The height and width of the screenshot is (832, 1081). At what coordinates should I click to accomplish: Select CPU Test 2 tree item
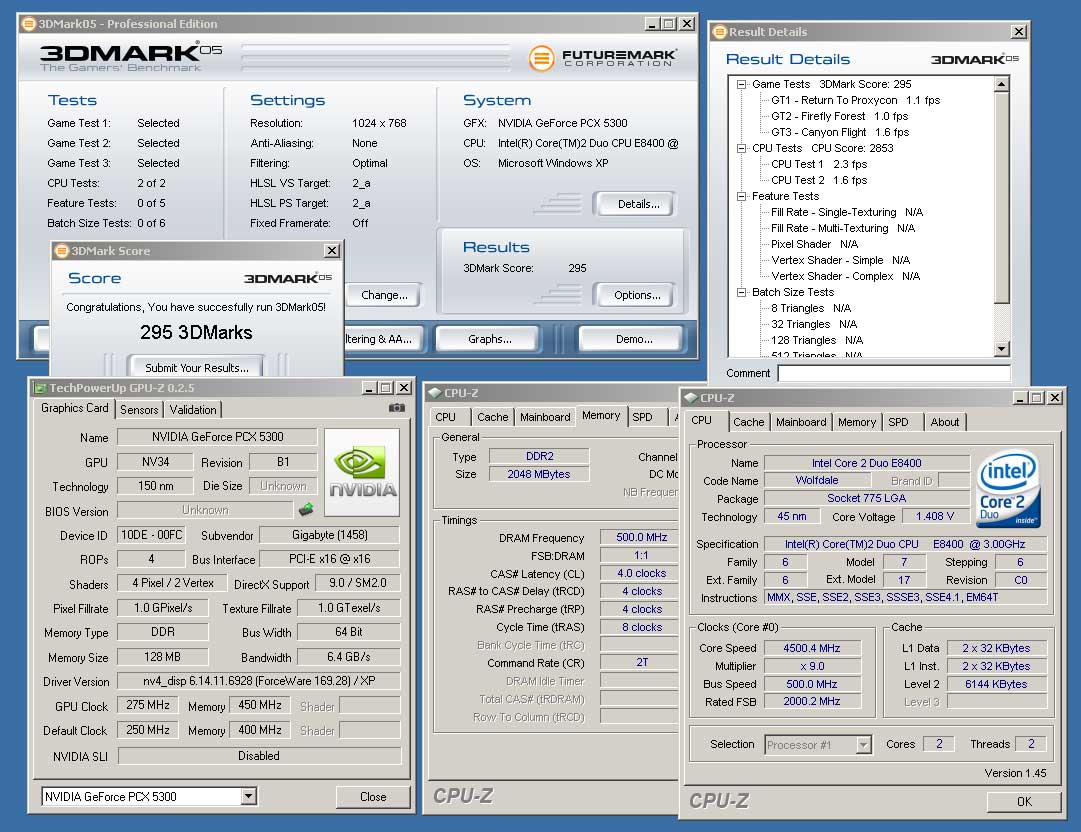[819, 180]
